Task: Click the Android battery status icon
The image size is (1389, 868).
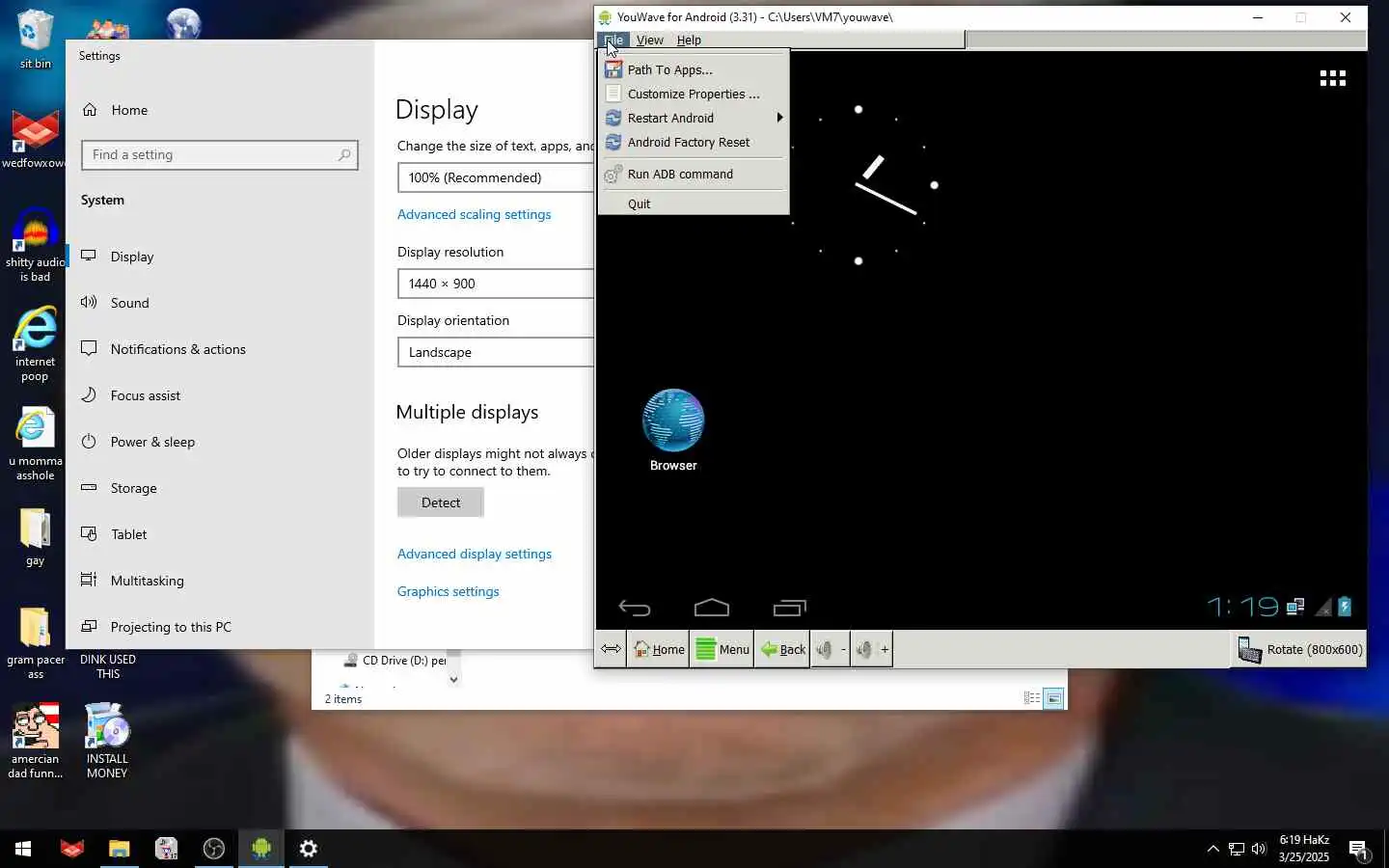Action: 1345,607
